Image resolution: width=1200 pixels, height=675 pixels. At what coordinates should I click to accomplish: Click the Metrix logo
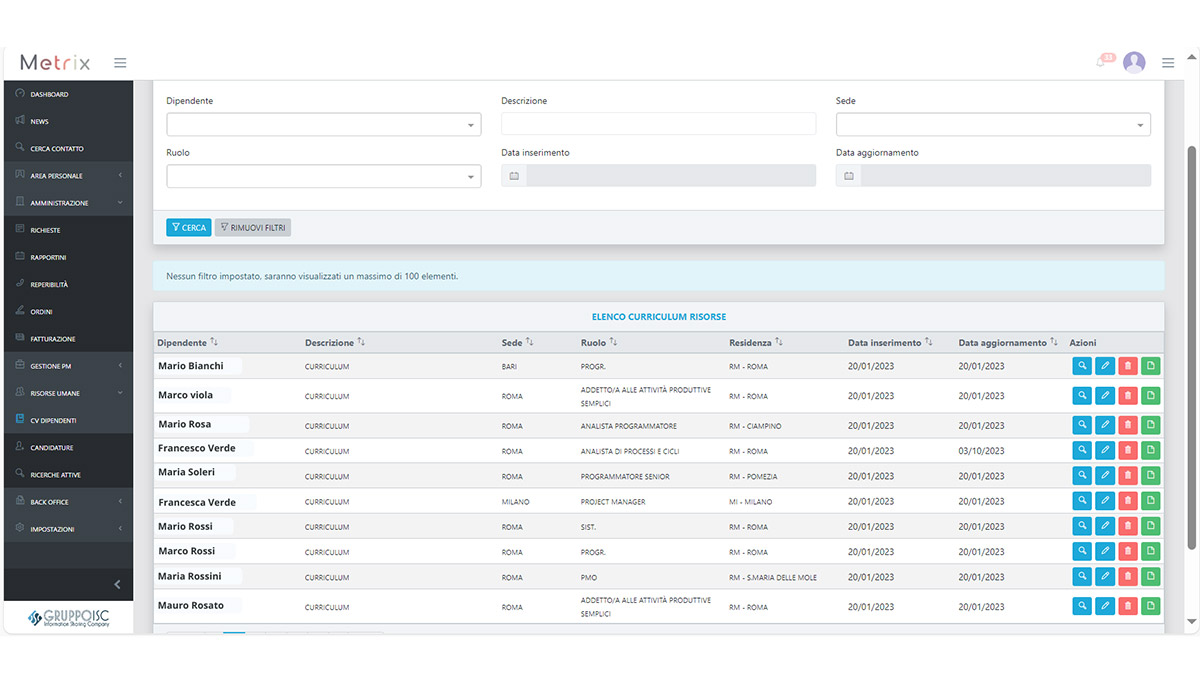[x=55, y=63]
